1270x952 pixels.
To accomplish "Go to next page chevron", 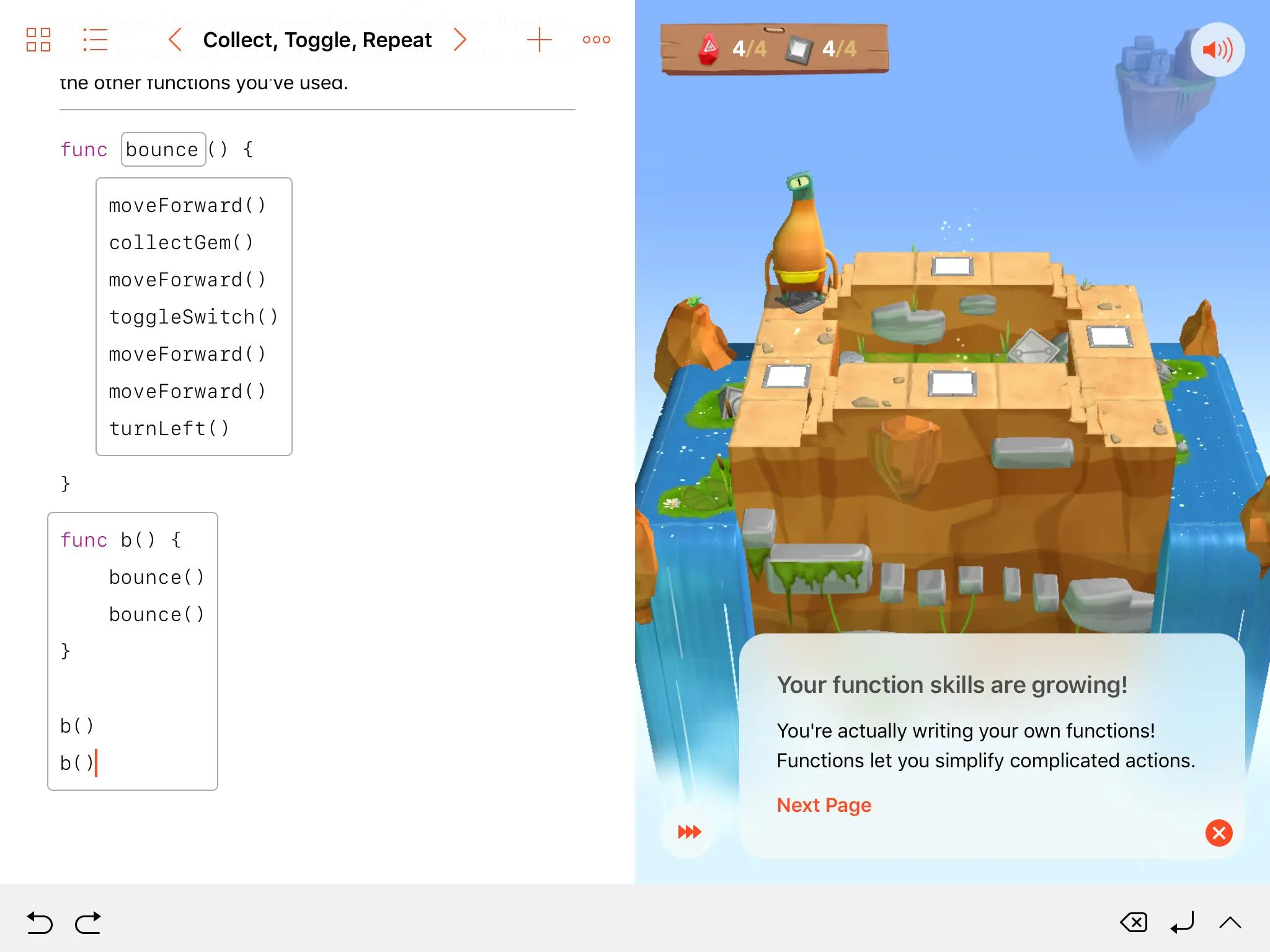I will (460, 40).
